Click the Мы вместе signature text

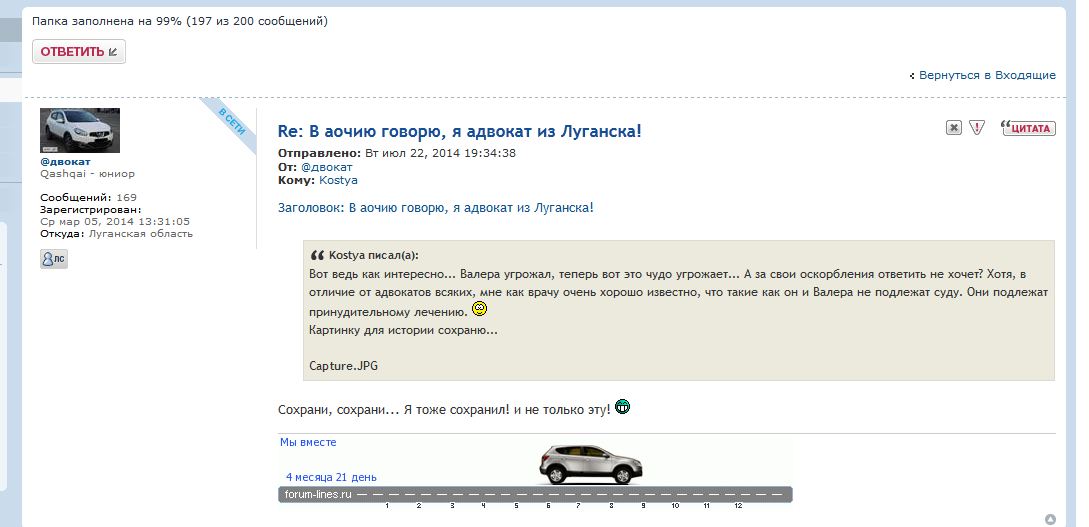pos(308,442)
